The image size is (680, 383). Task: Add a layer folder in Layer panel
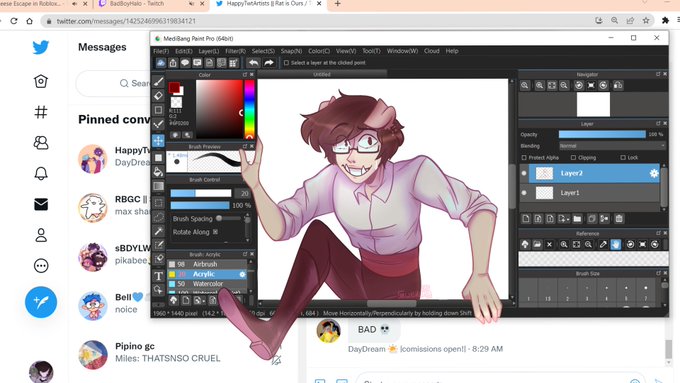tap(577, 219)
